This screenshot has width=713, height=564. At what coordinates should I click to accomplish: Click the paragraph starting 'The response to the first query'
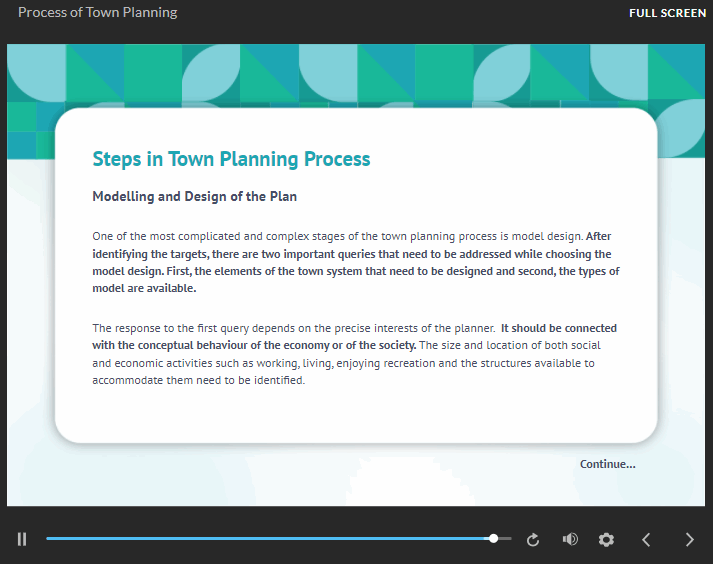[x=355, y=354]
